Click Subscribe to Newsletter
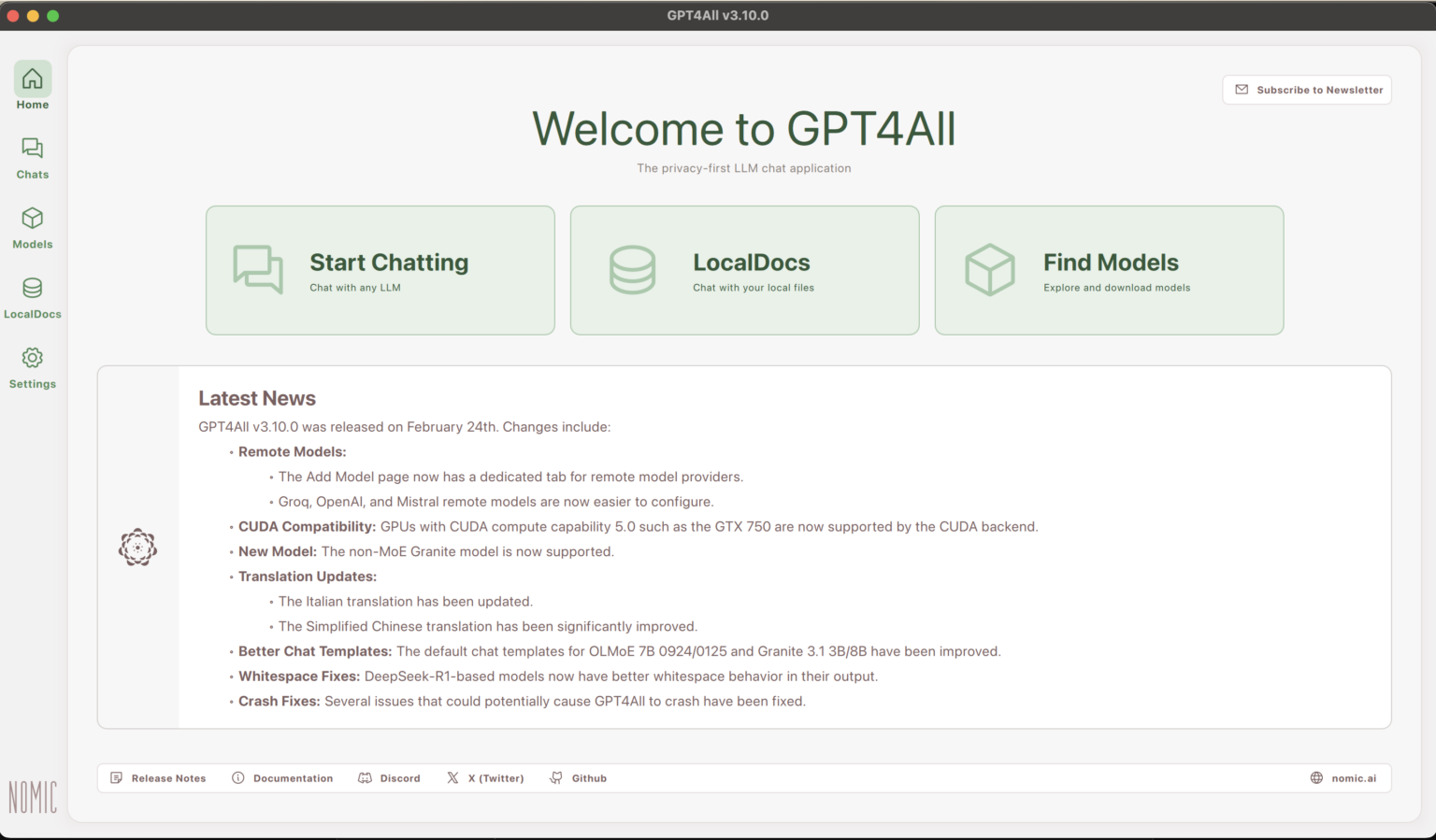Image resolution: width=1436 pixels, height=840 pixels. [x=1306, y=90]
